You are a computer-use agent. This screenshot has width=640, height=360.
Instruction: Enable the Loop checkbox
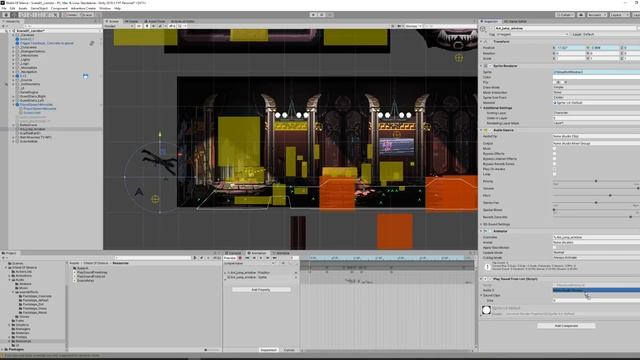point(554,174)
